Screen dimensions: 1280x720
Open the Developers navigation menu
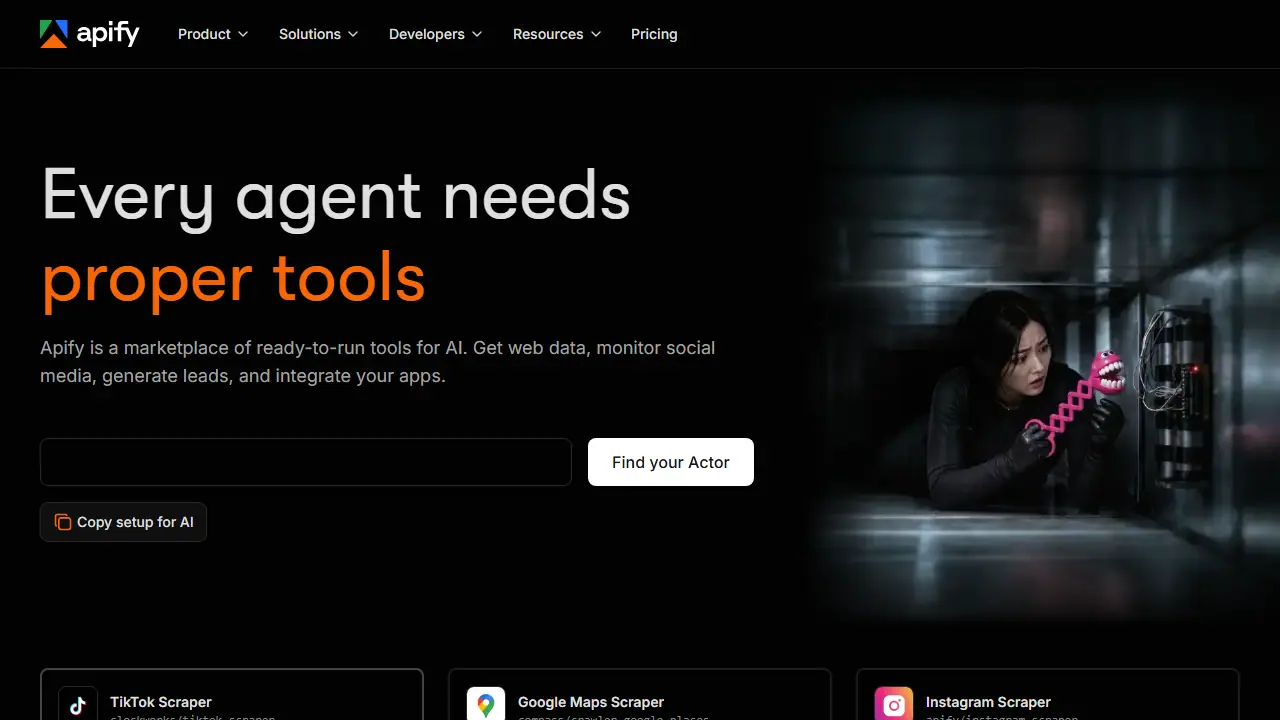coord(435,34)
